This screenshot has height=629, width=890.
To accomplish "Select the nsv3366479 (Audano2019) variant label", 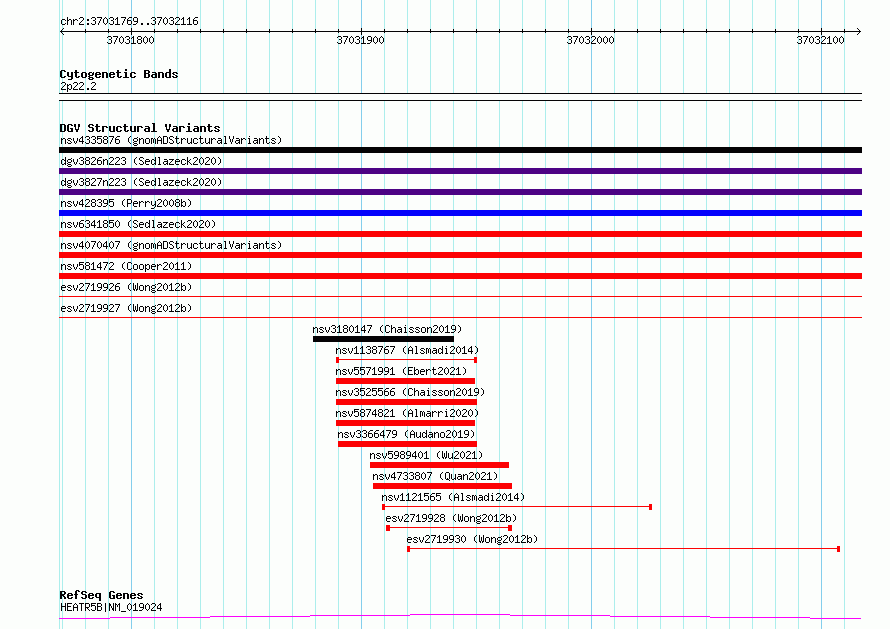I will tap(406, 434).
